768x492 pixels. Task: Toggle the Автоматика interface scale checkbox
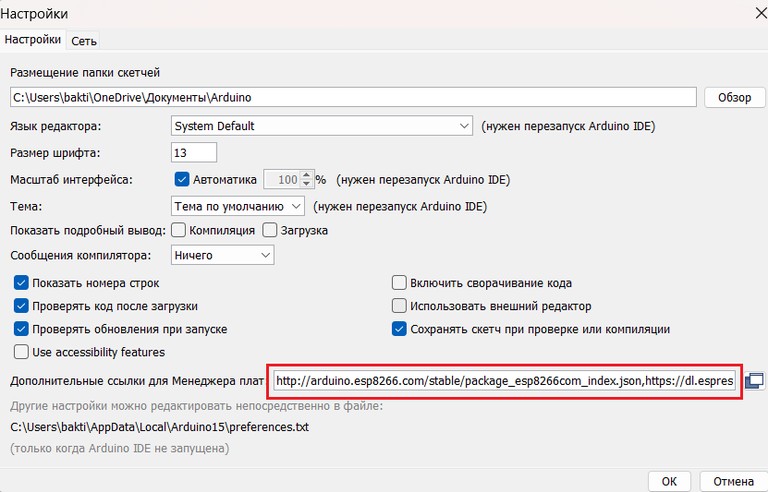(182, 180)
